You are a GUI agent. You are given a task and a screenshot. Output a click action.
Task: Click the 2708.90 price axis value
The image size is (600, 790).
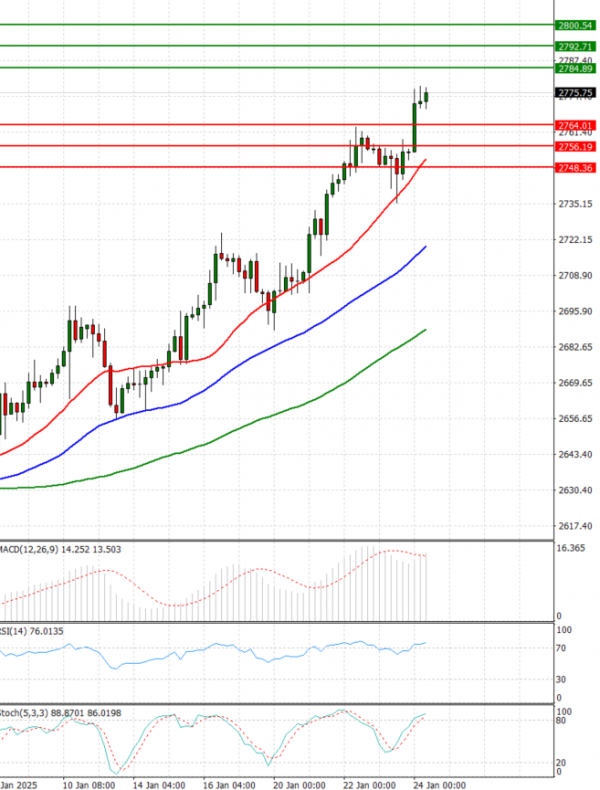point(575,275)
